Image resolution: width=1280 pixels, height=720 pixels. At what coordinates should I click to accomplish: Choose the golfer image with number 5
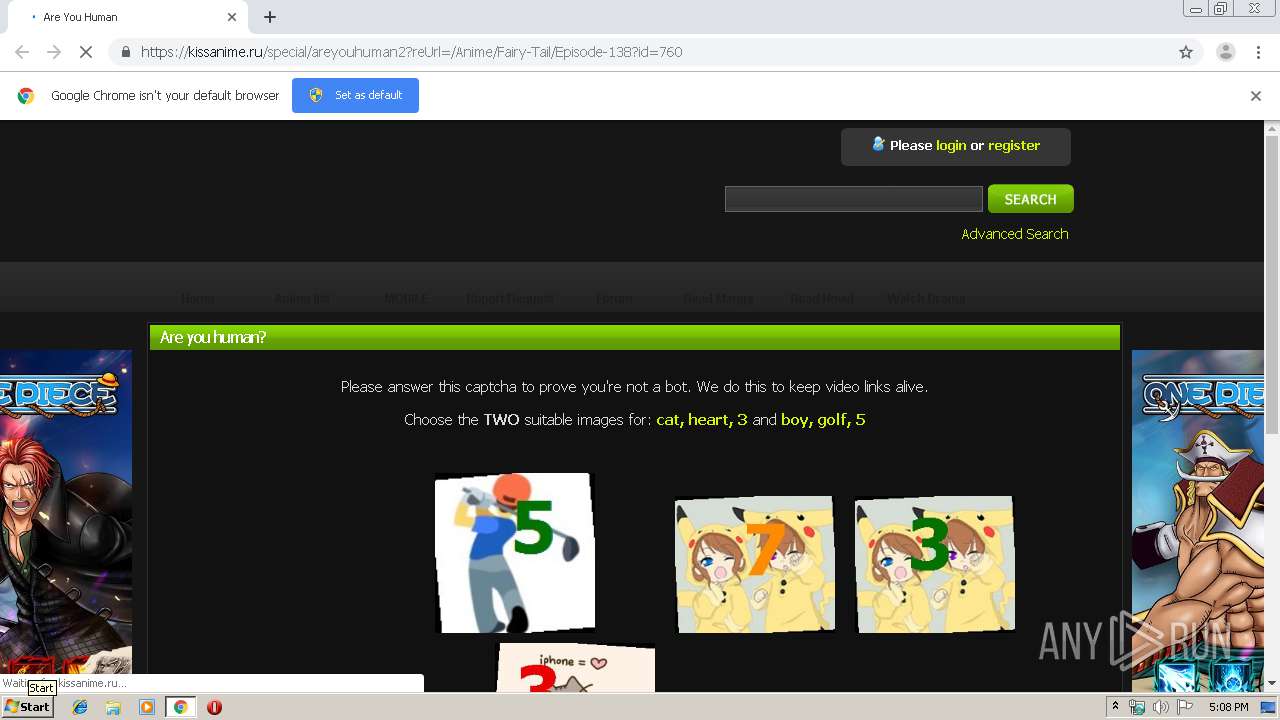click(x=515, y=553)
